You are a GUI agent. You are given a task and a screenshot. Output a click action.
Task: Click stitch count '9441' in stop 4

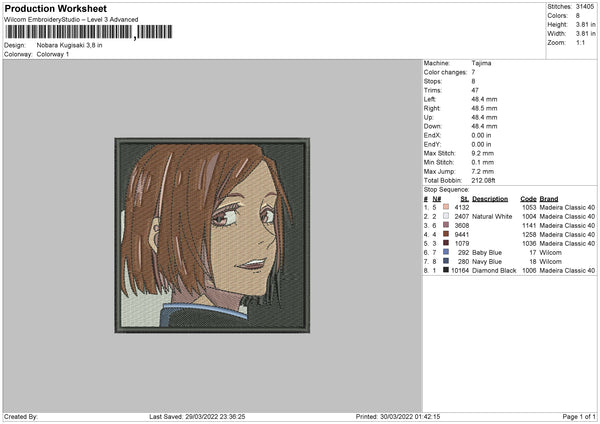(x=461, y=234)
